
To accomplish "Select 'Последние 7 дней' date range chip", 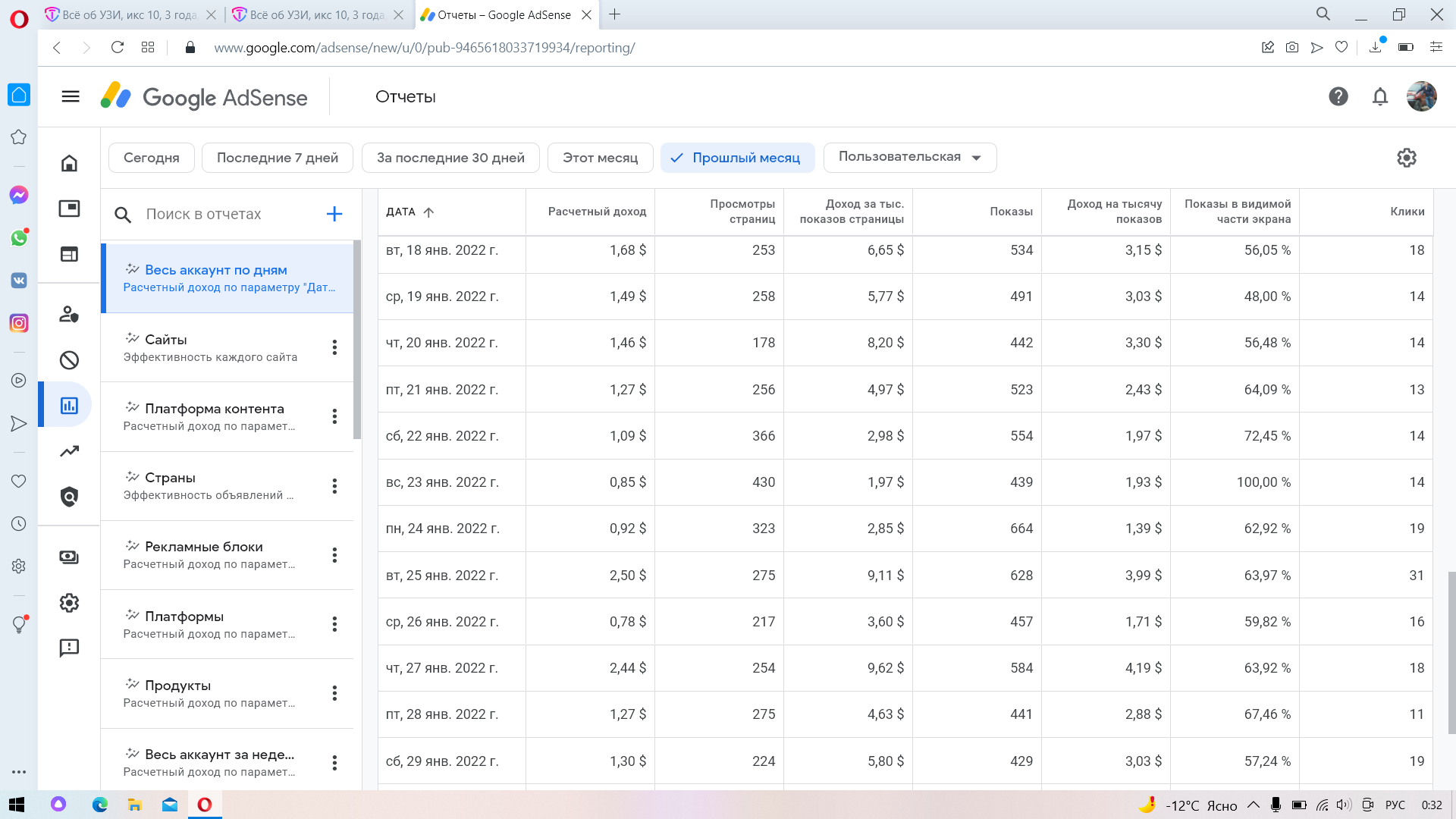I will [278, 158].
